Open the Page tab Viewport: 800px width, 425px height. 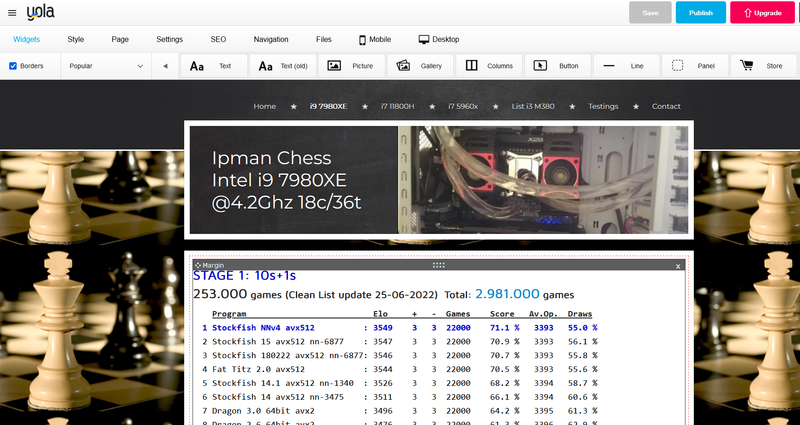click(x=120, y=39)
